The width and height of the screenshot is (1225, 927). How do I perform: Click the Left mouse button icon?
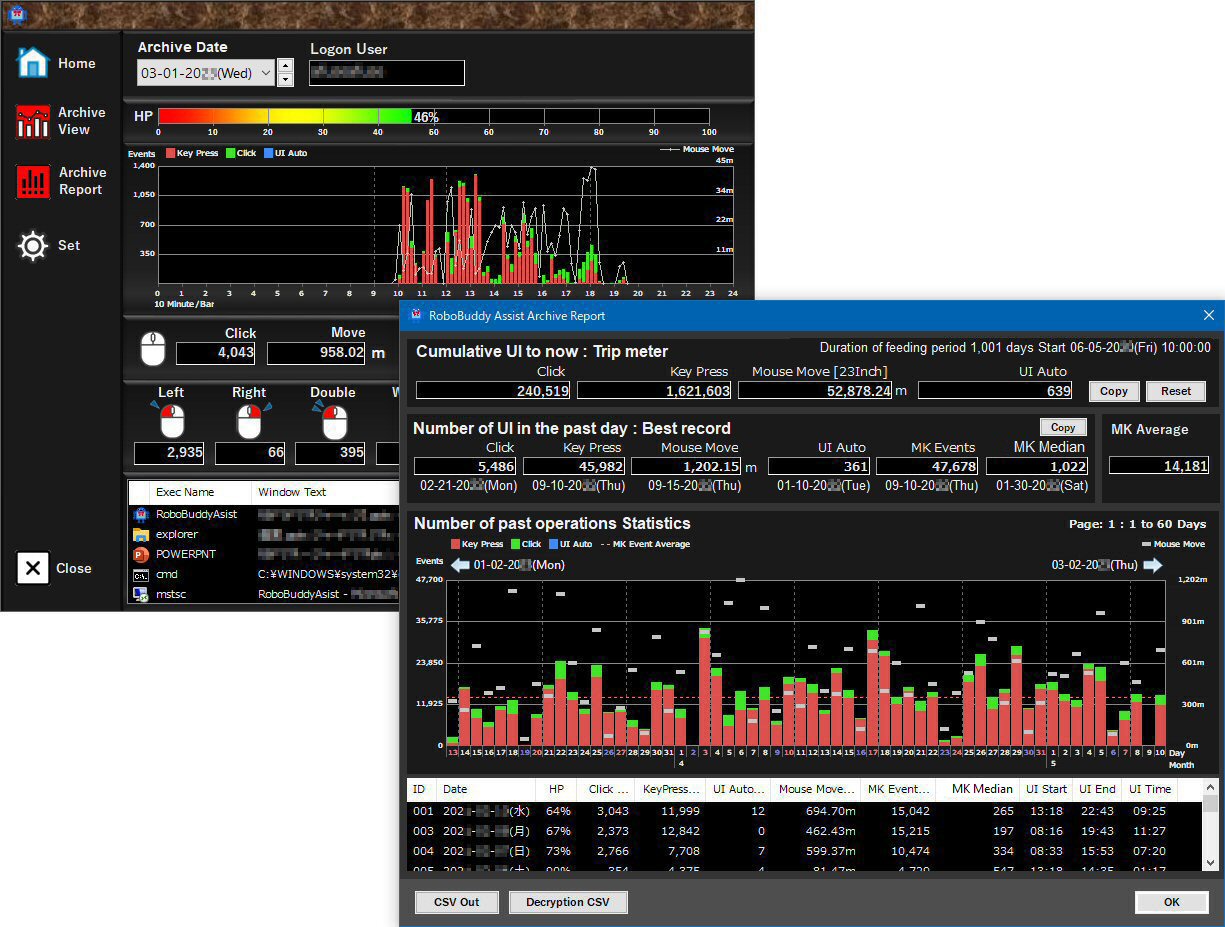[x=171, y=421]
